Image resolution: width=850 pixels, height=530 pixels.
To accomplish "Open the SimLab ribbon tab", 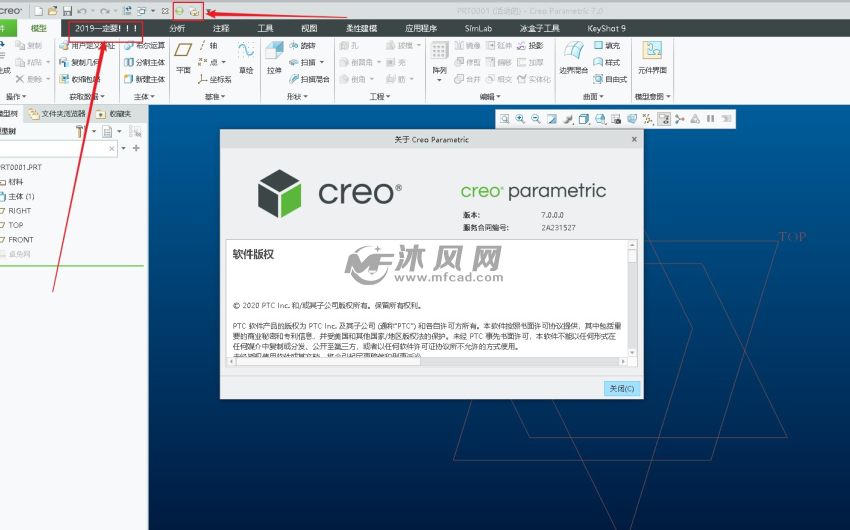I will 478,28.
